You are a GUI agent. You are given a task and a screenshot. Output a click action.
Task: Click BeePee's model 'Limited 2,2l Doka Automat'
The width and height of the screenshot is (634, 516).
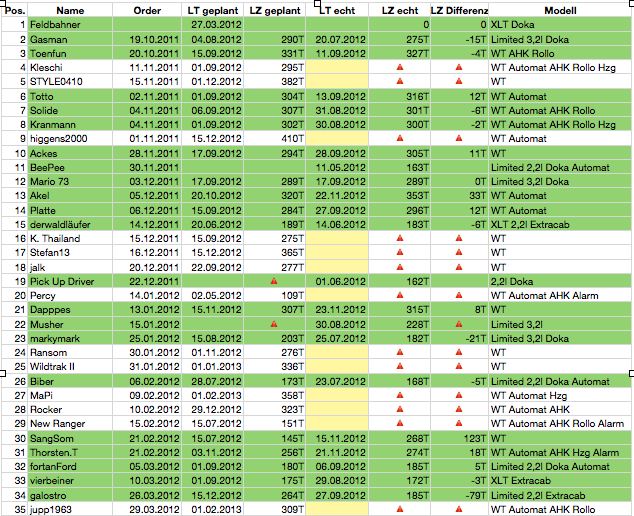pyautogui.click(x=550, y=167)
